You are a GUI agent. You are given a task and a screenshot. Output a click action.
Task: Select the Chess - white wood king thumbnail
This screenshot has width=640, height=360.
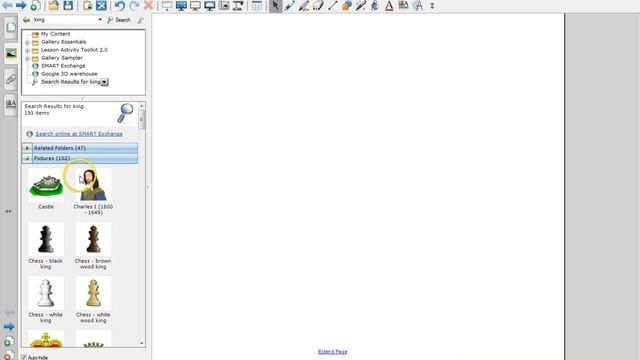pyautogui.click(x=93, y=293)
